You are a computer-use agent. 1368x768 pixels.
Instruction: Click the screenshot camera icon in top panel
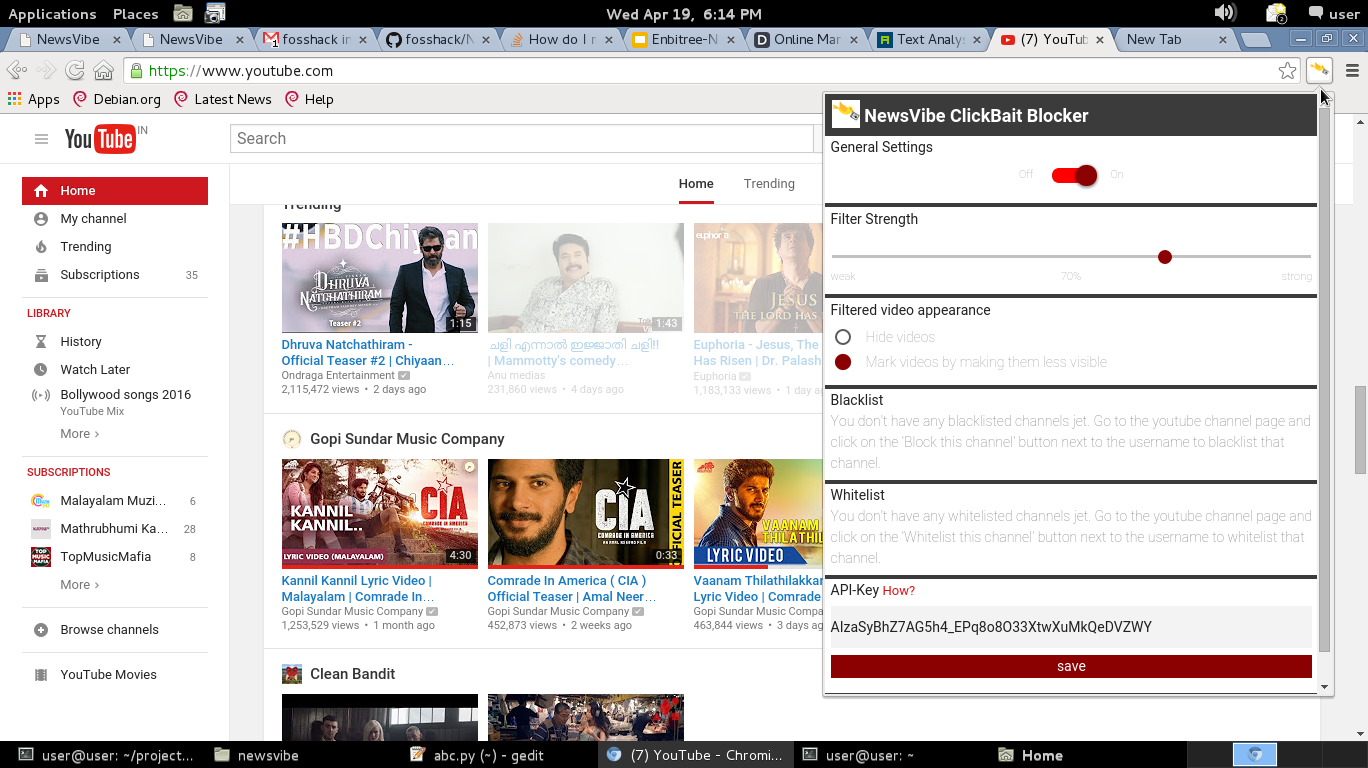point(215,13)
